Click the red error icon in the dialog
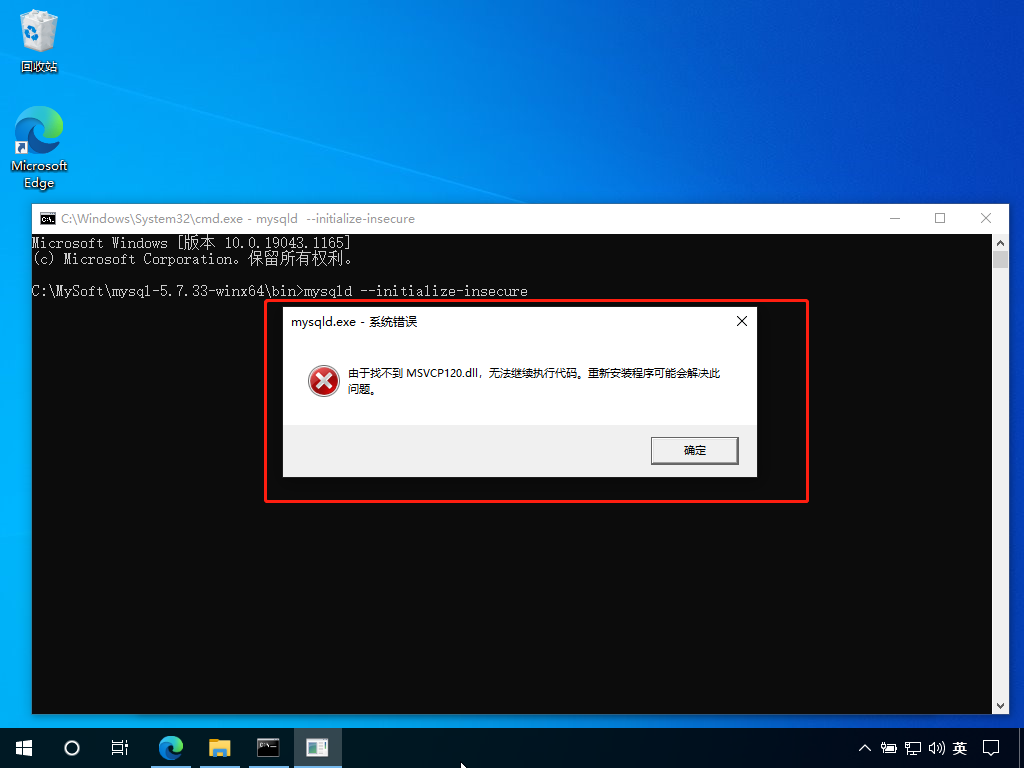The image size is (1024, 768). click(x=323, y=382)
